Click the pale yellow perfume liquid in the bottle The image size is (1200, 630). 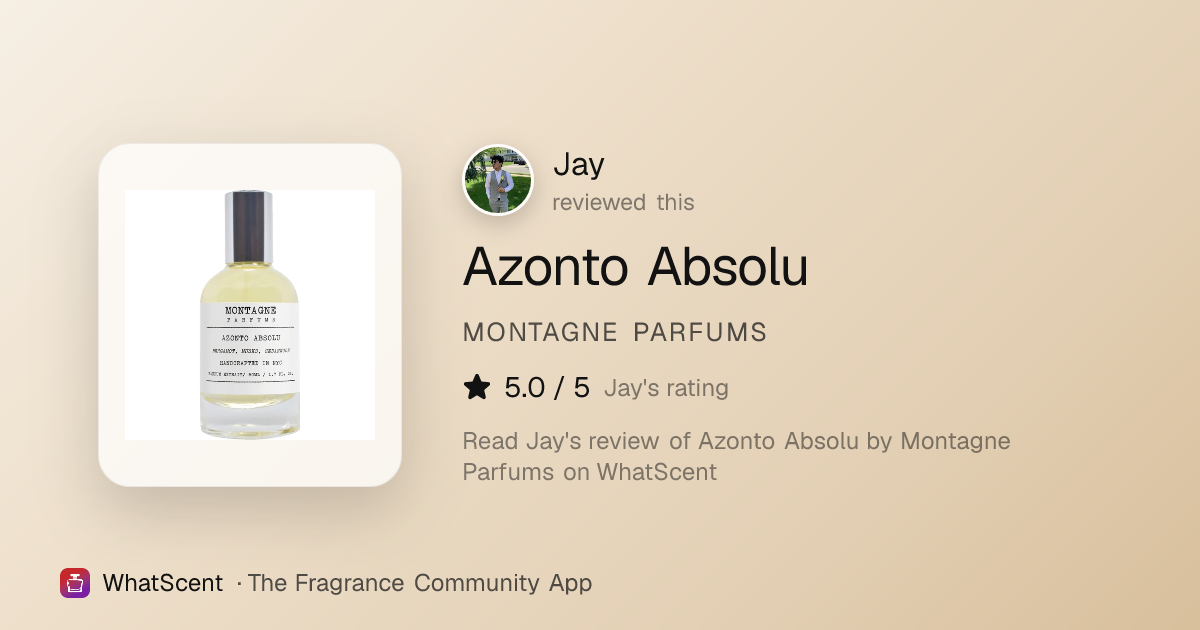pyautogui.click(x=249, y=285)
